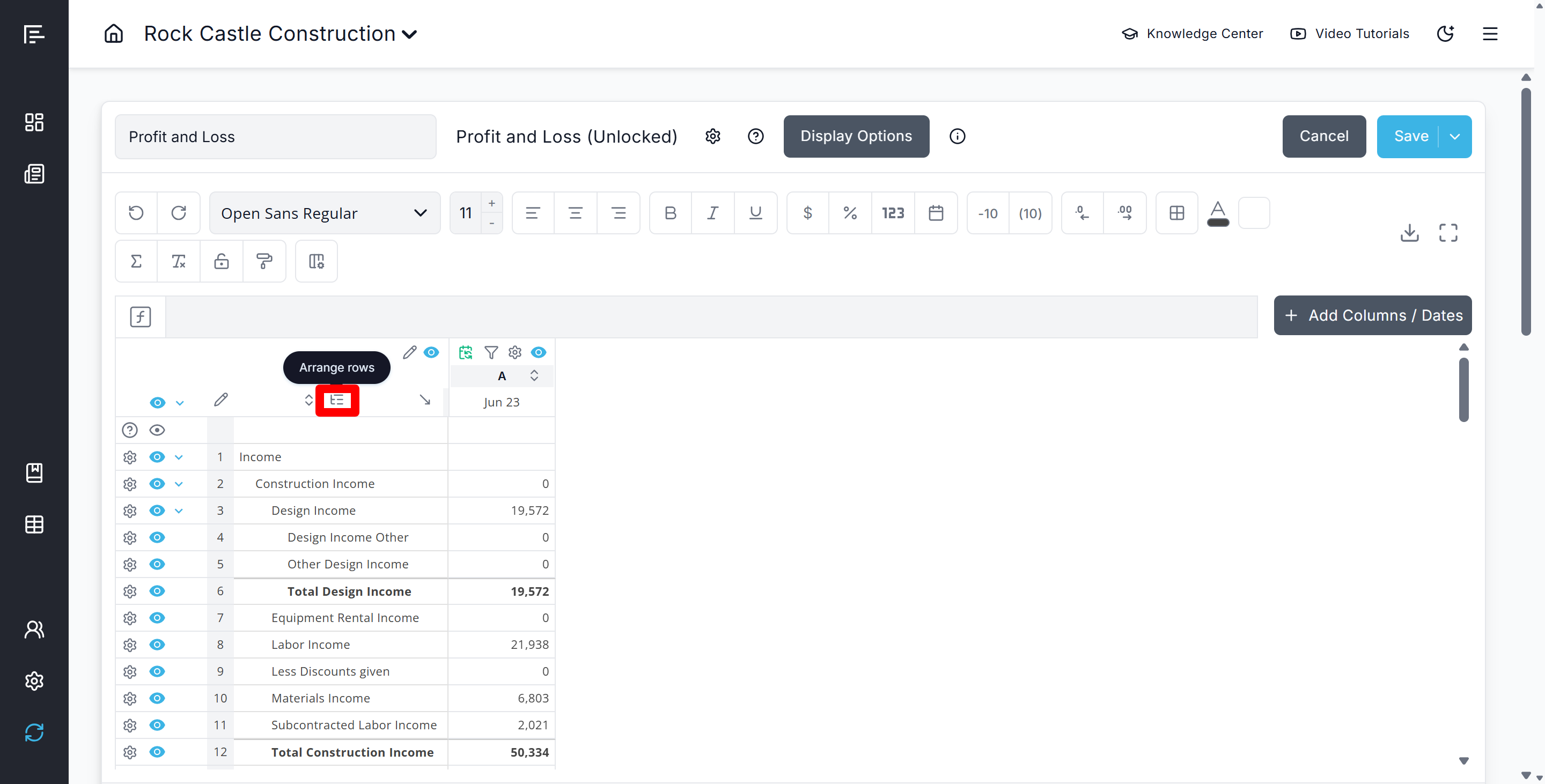This screenshot has width=1545, height=784.
Task: Open the Save button dropdown arrow
Action: click(1454, 137)
